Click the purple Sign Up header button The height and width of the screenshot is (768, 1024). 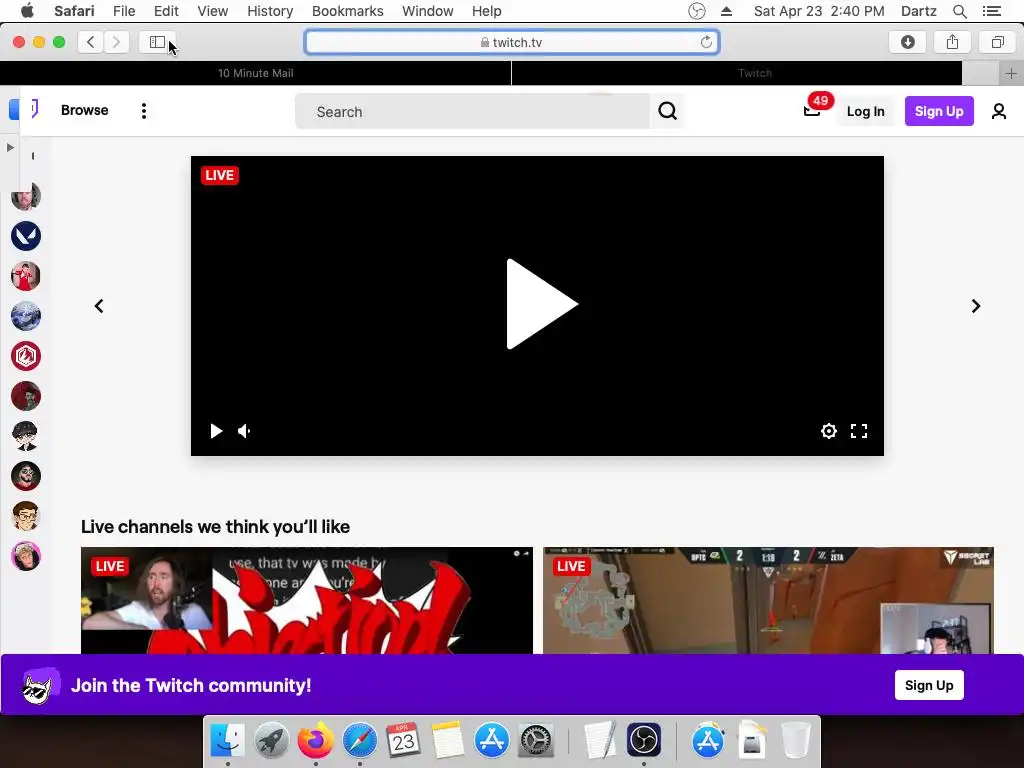[x=939, y=111]
